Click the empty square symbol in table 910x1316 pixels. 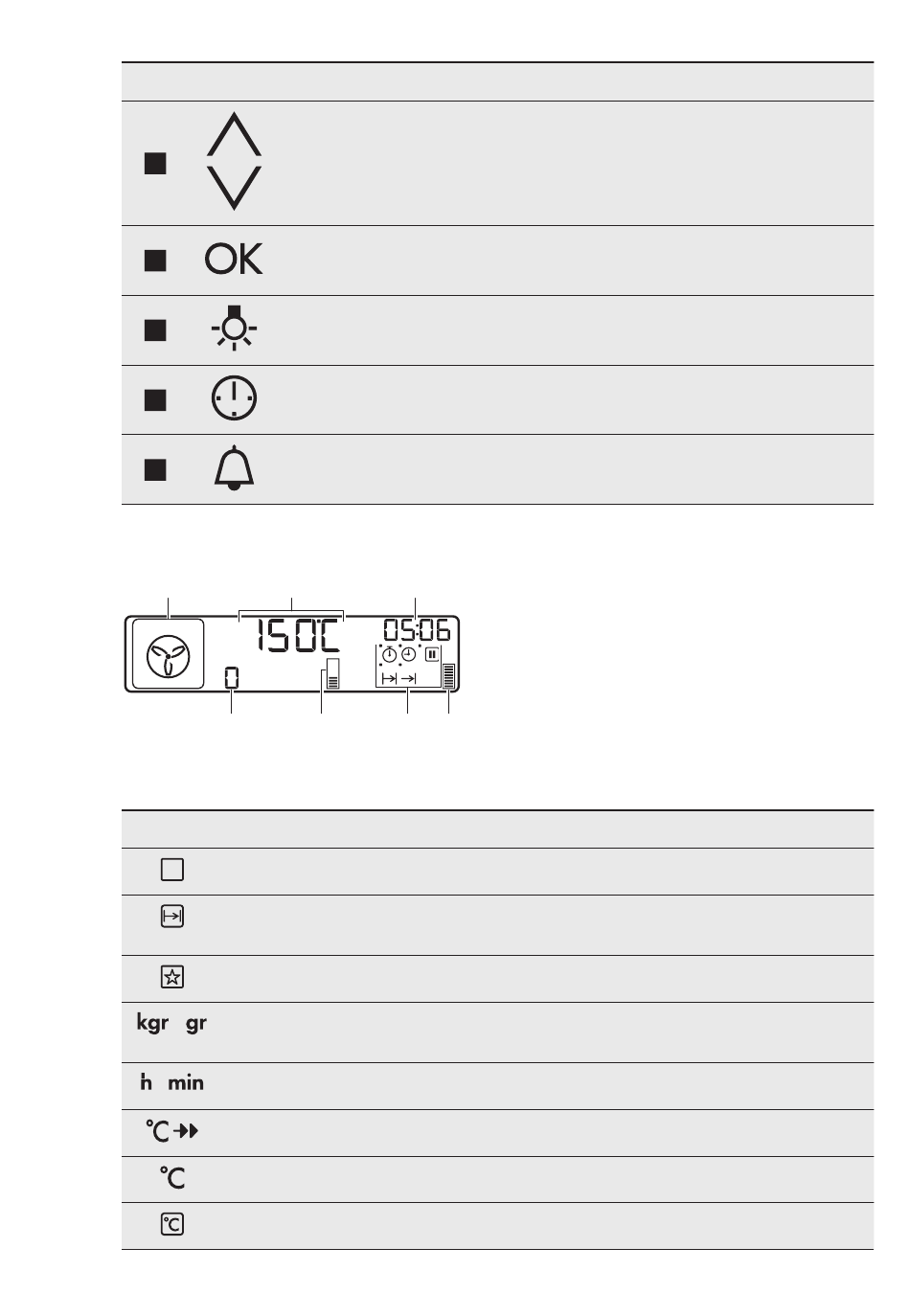pos(172,870)
